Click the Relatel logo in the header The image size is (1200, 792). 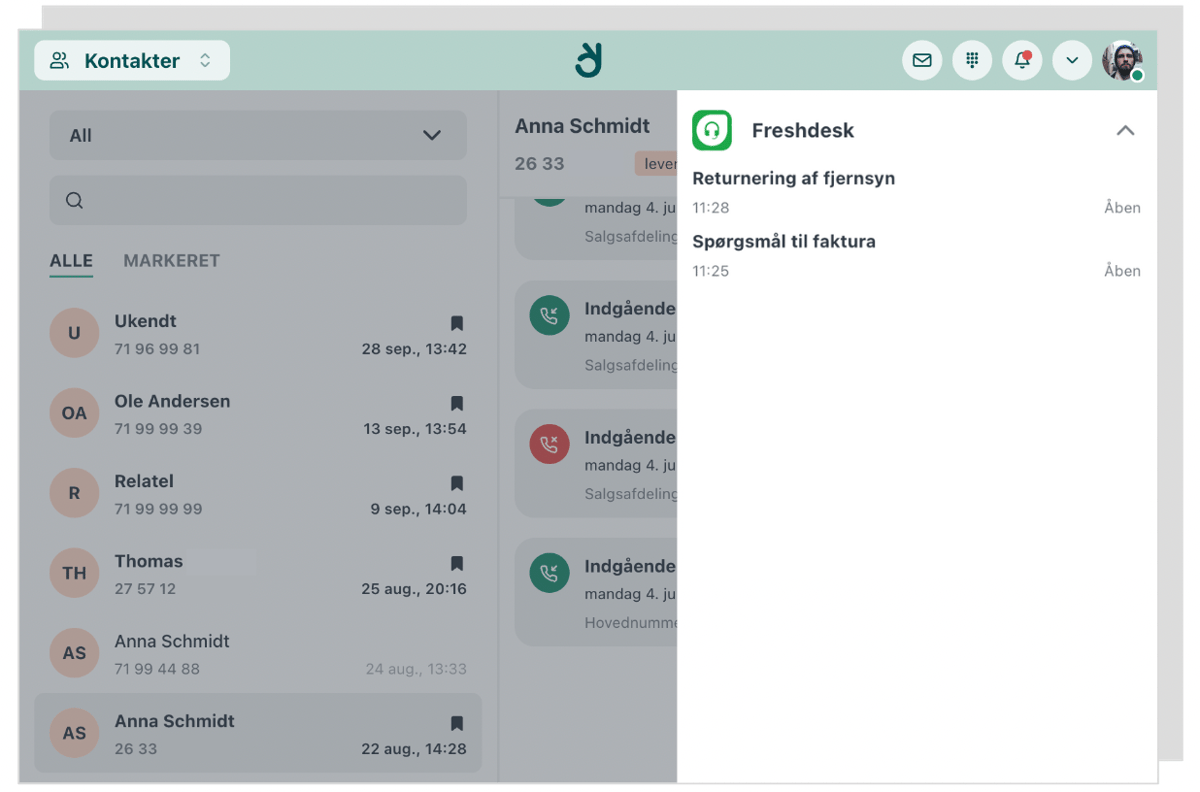[588, 60]
